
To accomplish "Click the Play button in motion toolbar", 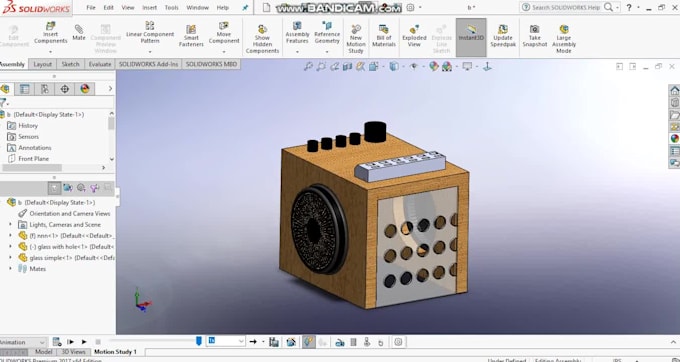I will tap(84, 342).
